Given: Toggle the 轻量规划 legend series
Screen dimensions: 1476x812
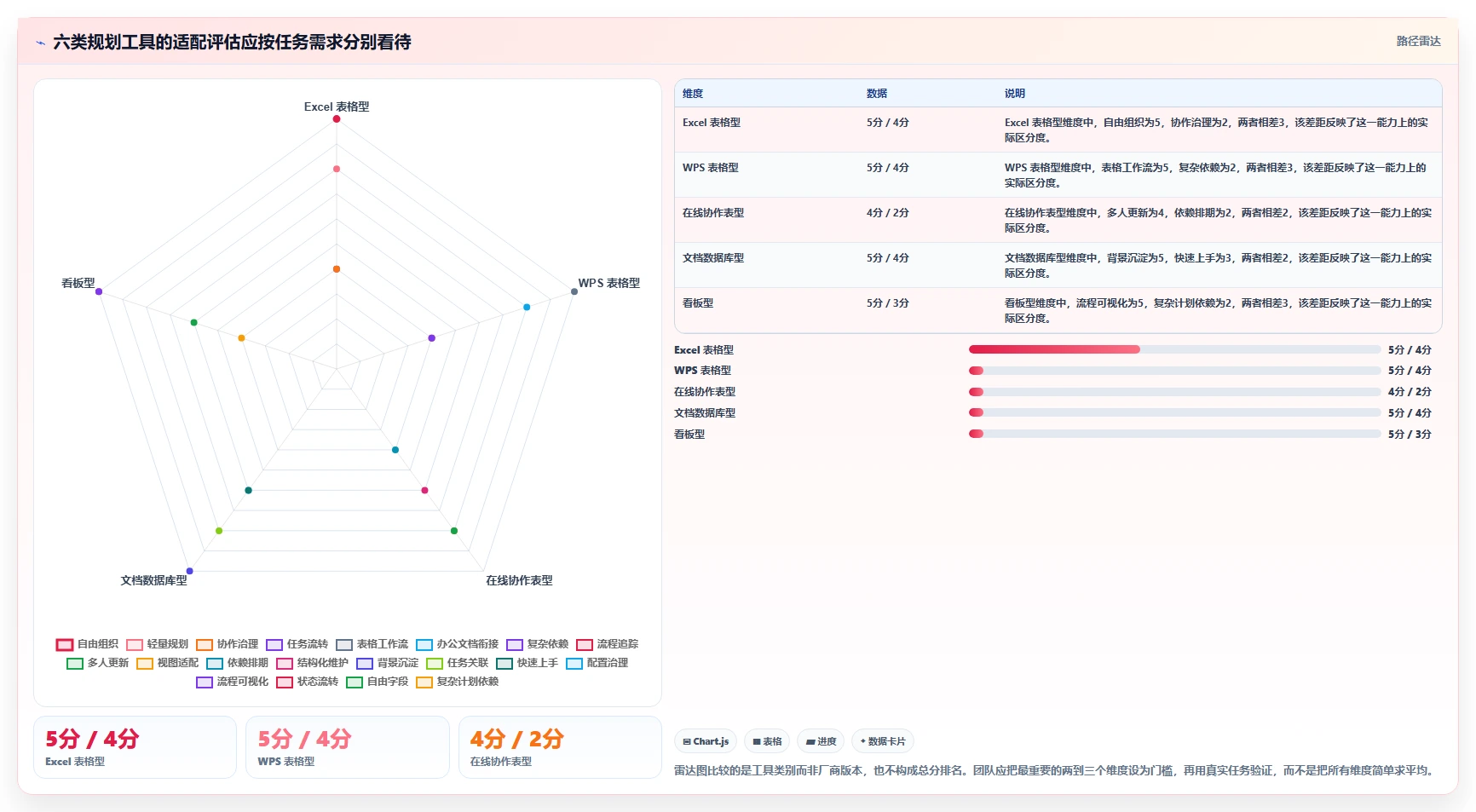Looking at the screenshot, I should click(157, 644).
